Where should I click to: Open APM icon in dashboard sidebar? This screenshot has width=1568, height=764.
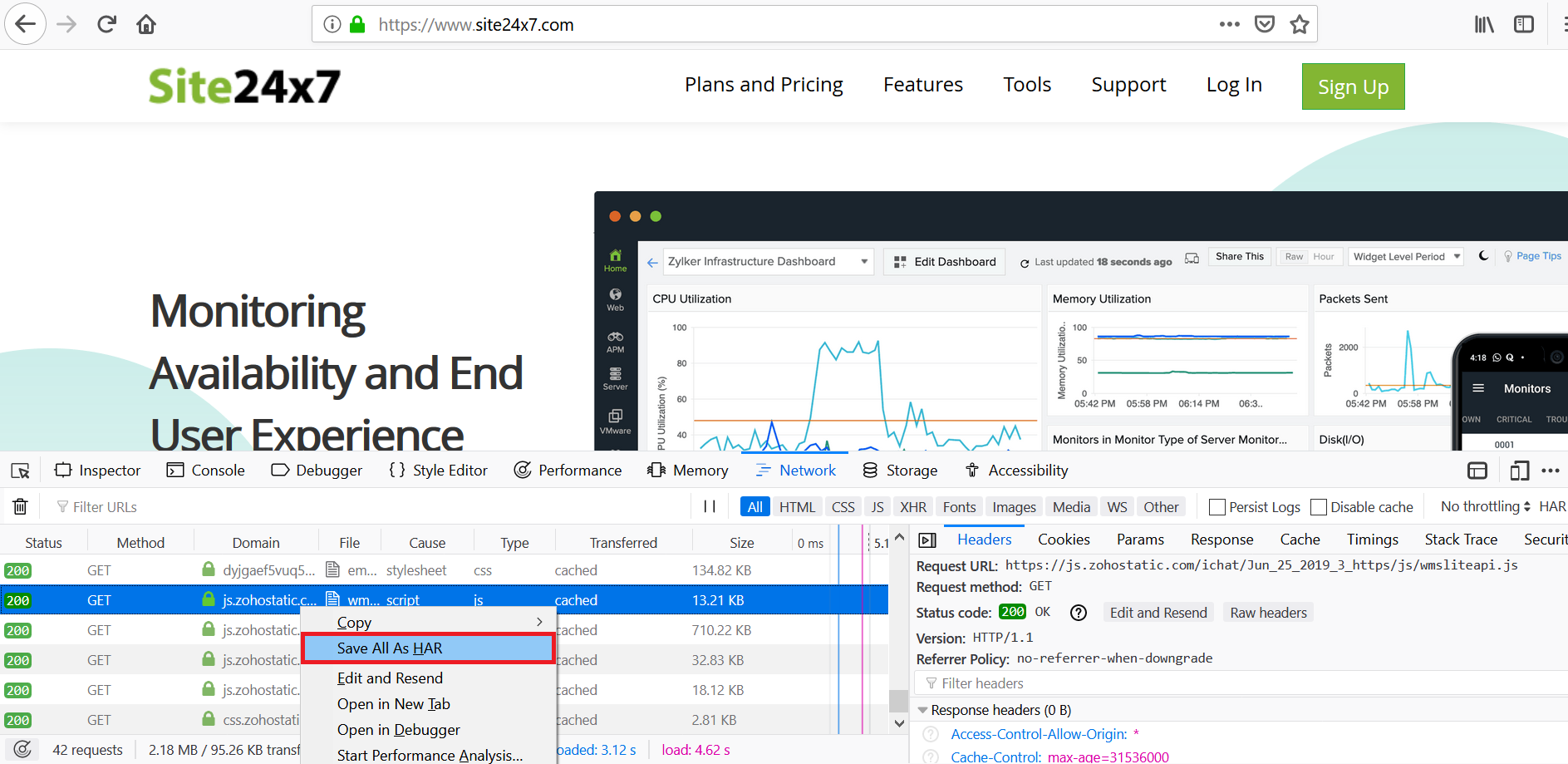pos(615,342)
